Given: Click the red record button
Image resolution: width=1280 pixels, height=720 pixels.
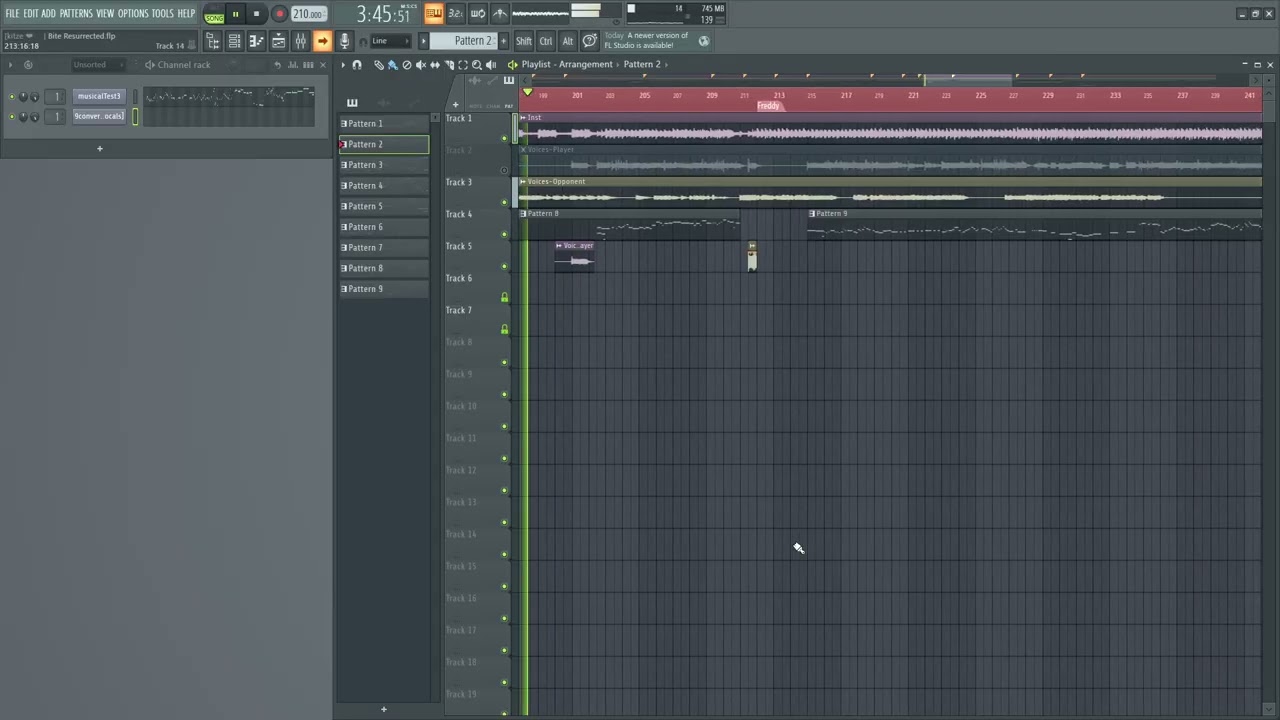Looking at the screenshot, I should (x=279, y=14).
